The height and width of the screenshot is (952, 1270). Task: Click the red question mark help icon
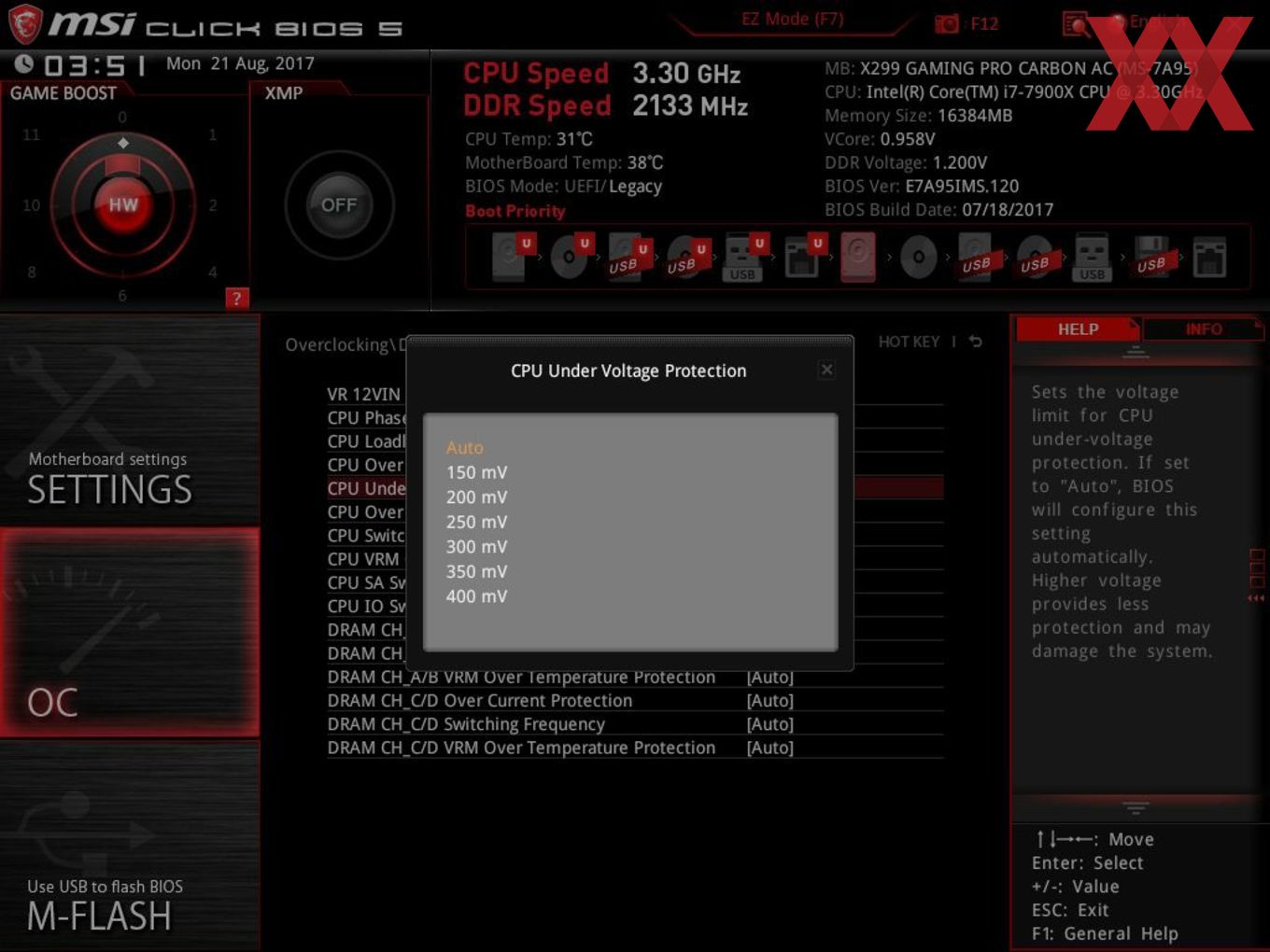236,298
